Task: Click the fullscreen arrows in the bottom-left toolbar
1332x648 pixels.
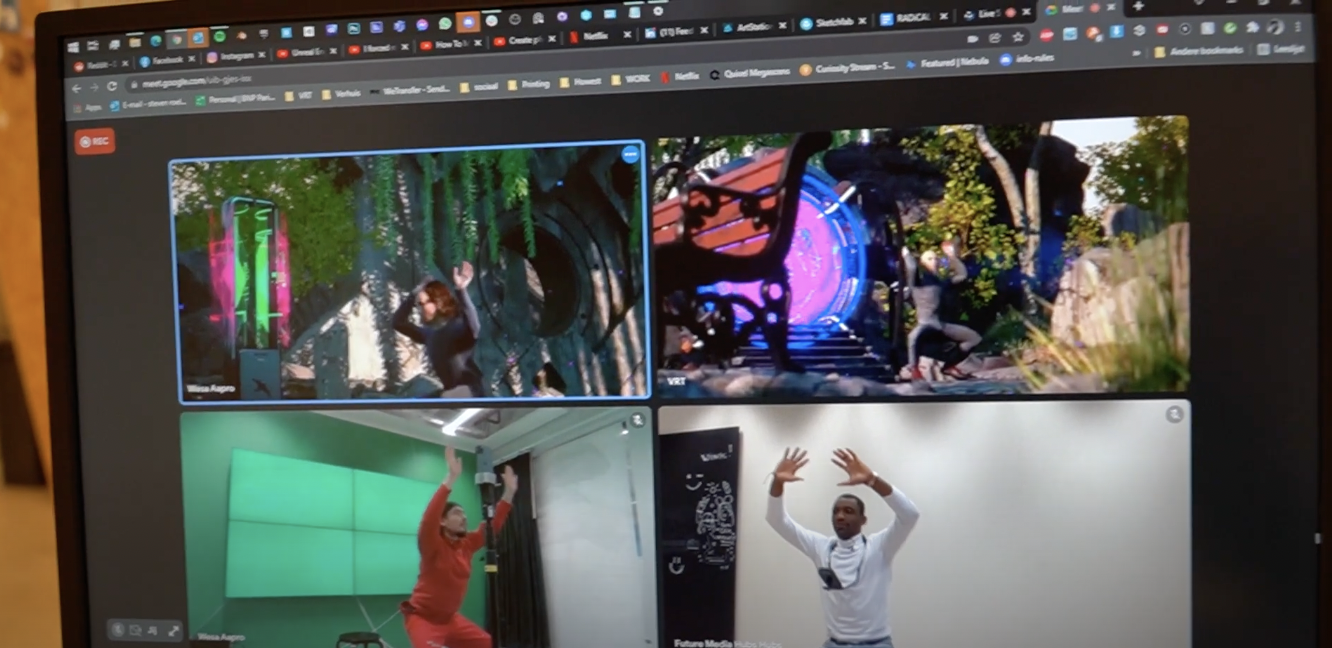Action: point(173,631)
